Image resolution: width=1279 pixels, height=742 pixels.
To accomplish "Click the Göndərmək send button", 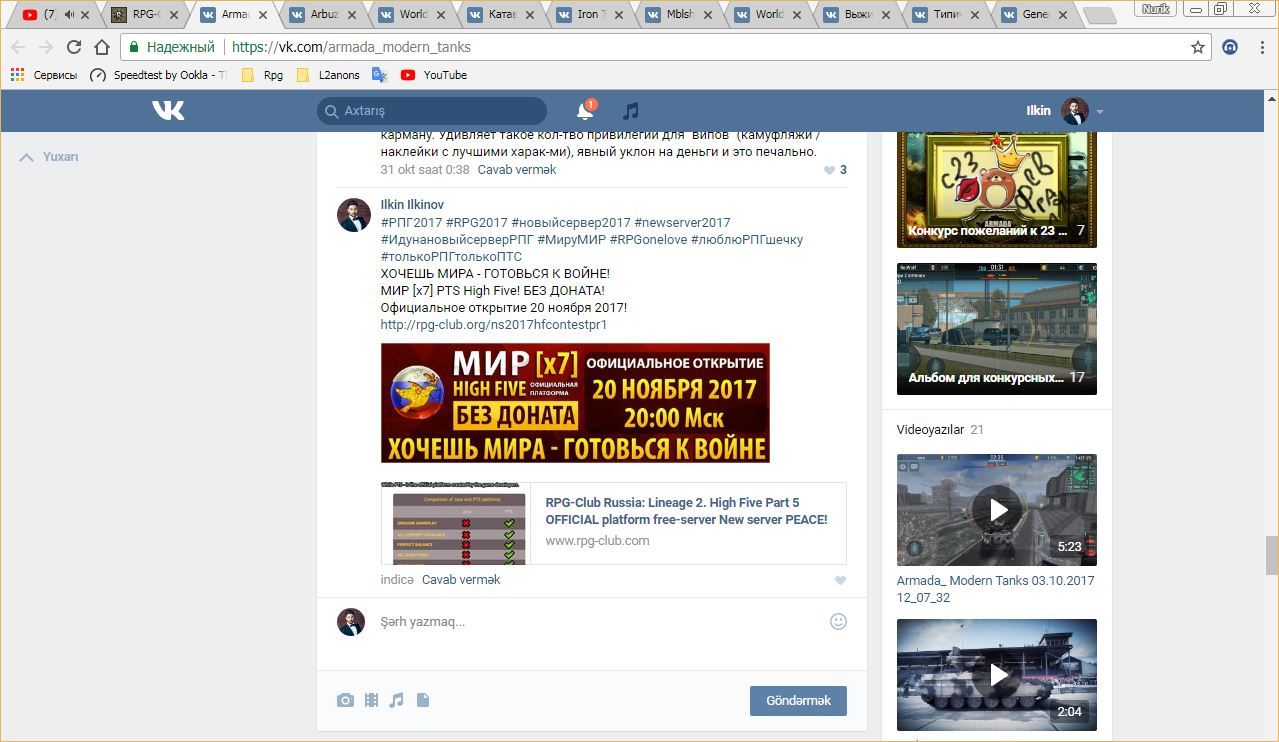I will tap(798, 700).
